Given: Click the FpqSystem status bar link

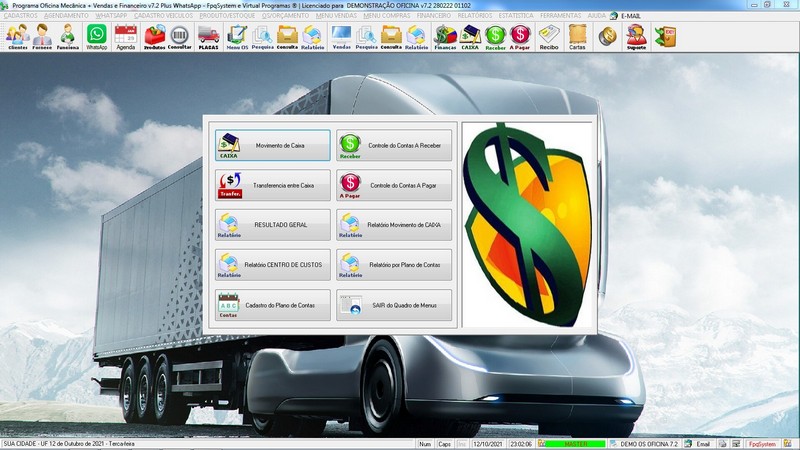Looking at the screenshot, I should click(762, 444).
